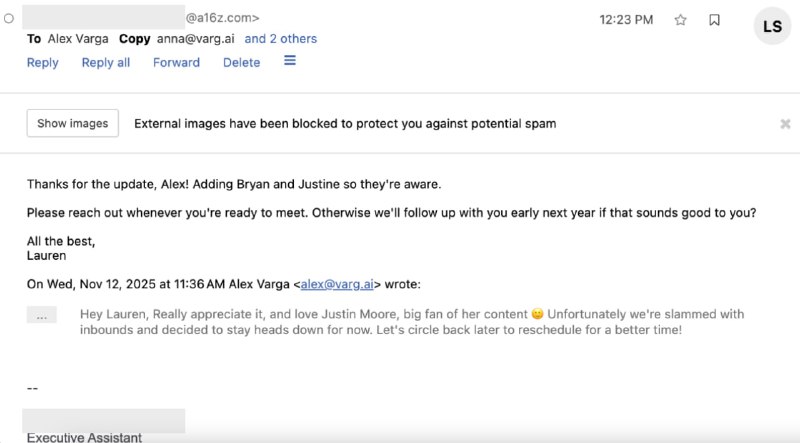Expand the collapsed quoted text ellipsis
Screen dimensions: 800x443
coord(42,315)
